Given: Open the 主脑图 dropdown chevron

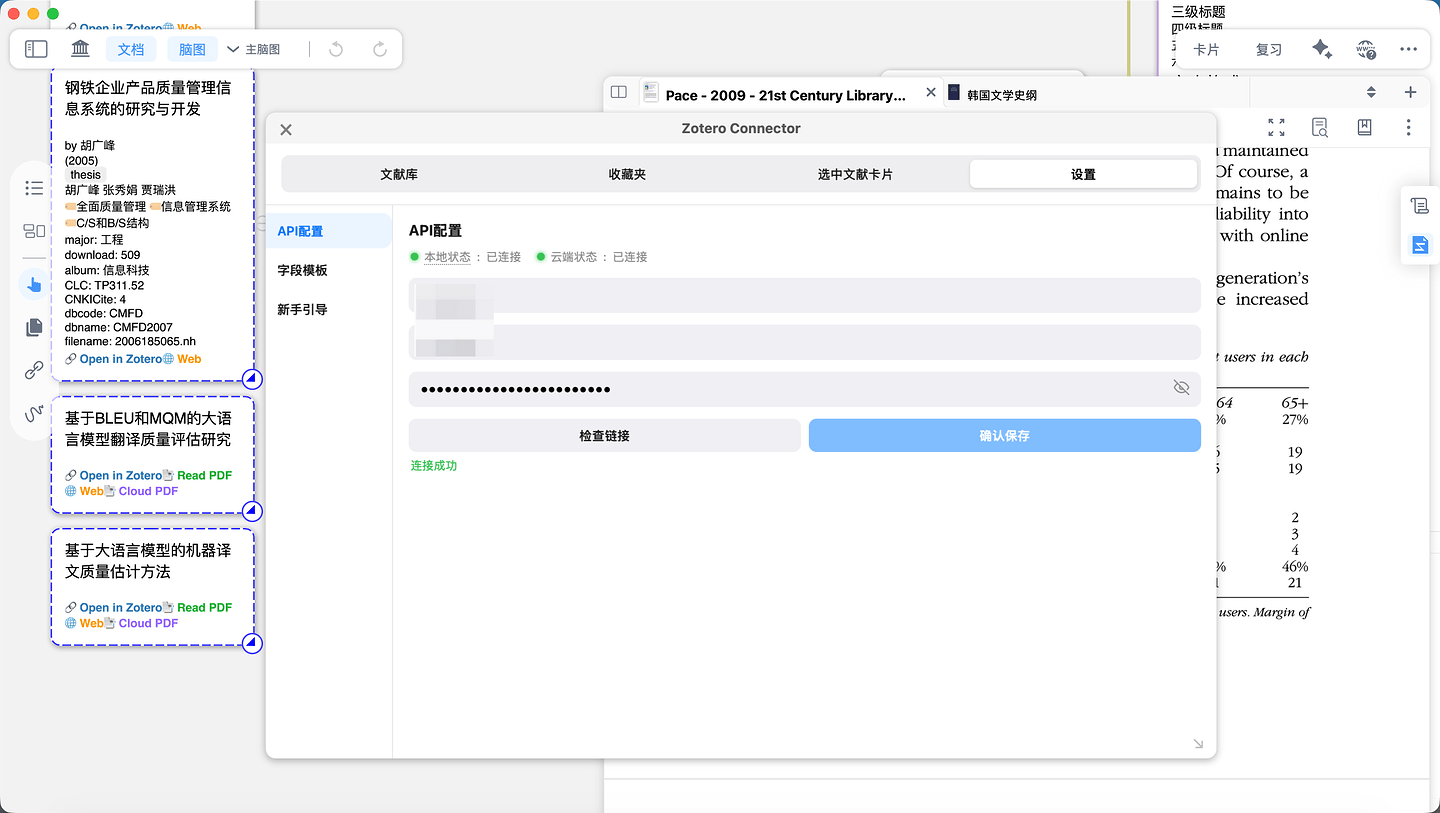Looking at the screenshot, I should (232, 48).
